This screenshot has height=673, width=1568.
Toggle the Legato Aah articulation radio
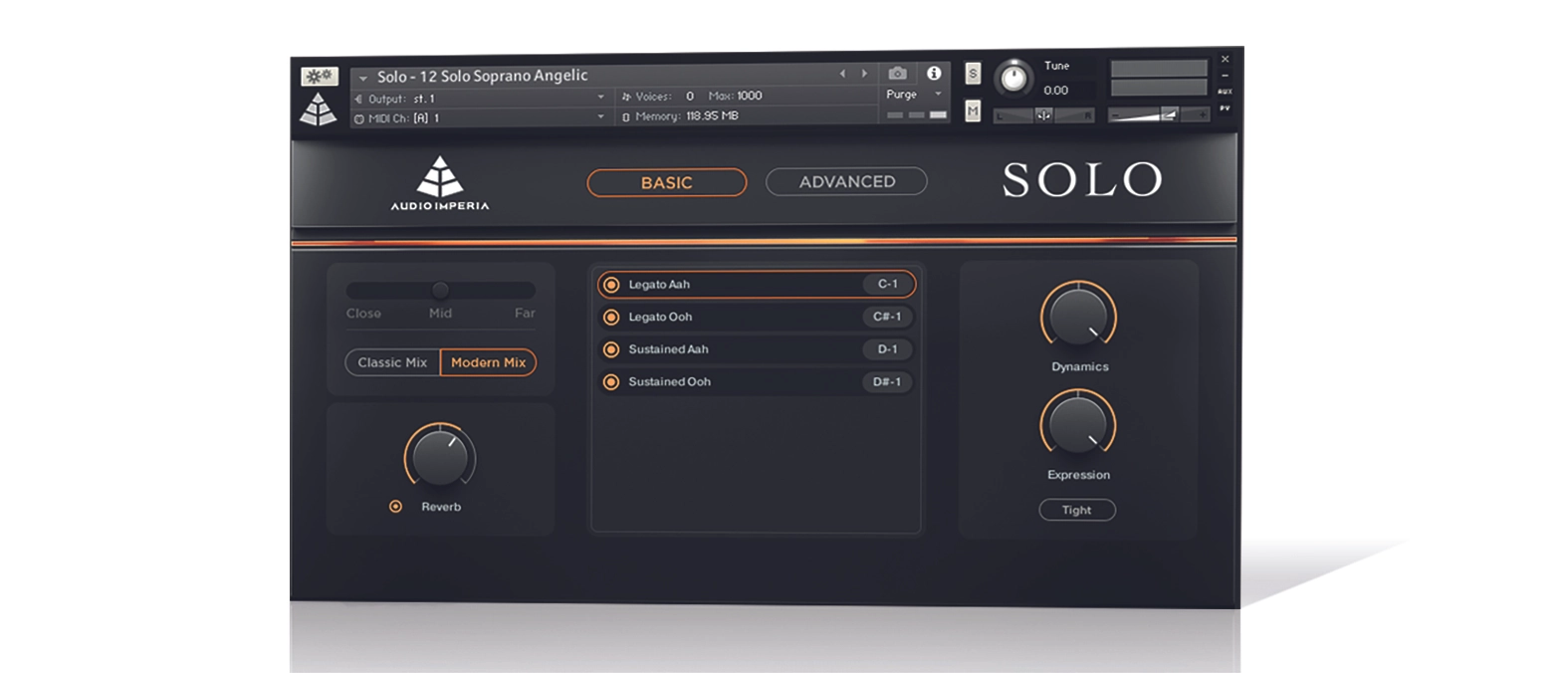[611, 285]
